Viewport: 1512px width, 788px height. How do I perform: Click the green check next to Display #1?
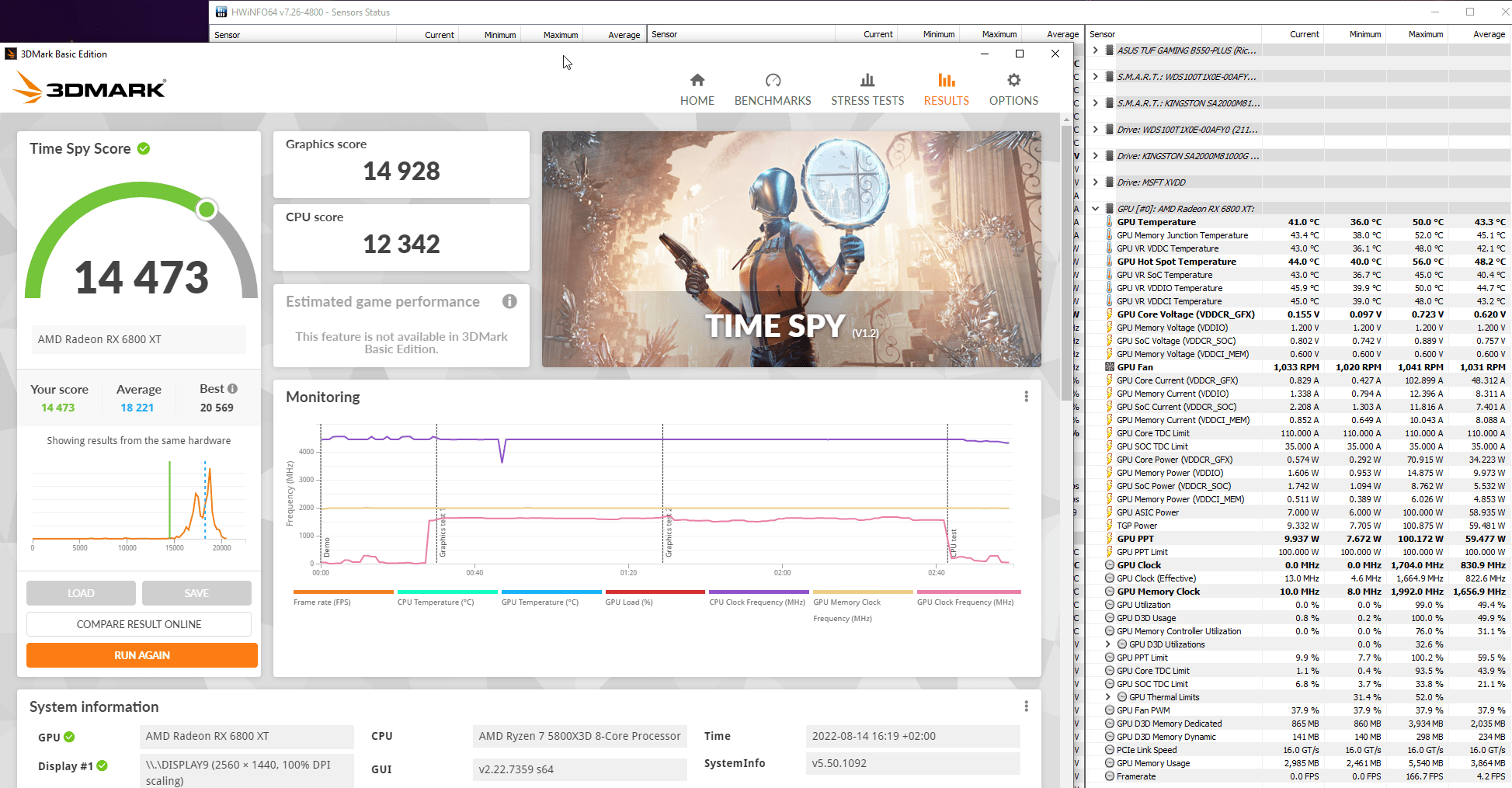102,765
